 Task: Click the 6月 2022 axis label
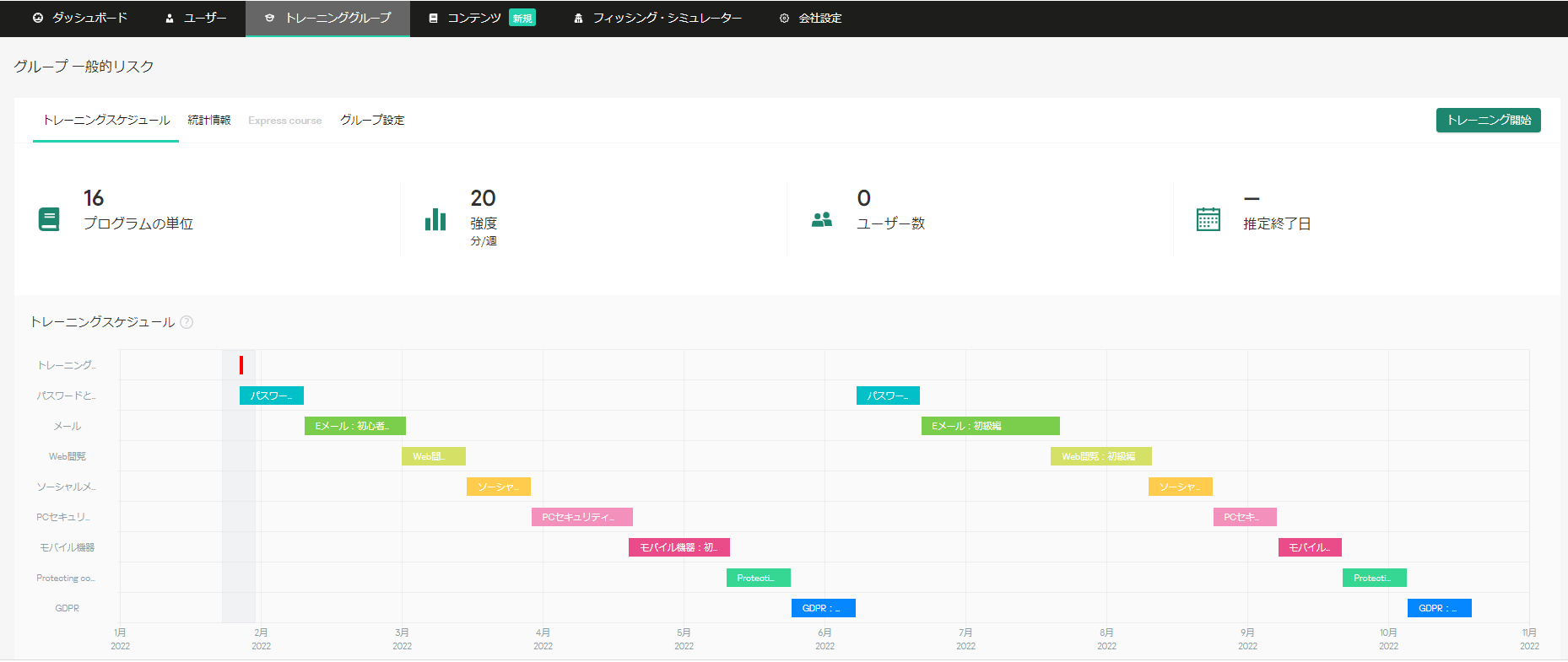tap(825, 639)
